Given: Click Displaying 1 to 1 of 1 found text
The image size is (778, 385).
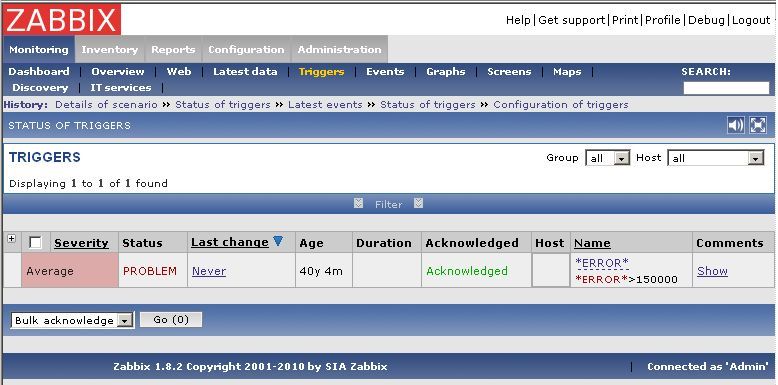Looking at the screenshot, I should [88, 184].
